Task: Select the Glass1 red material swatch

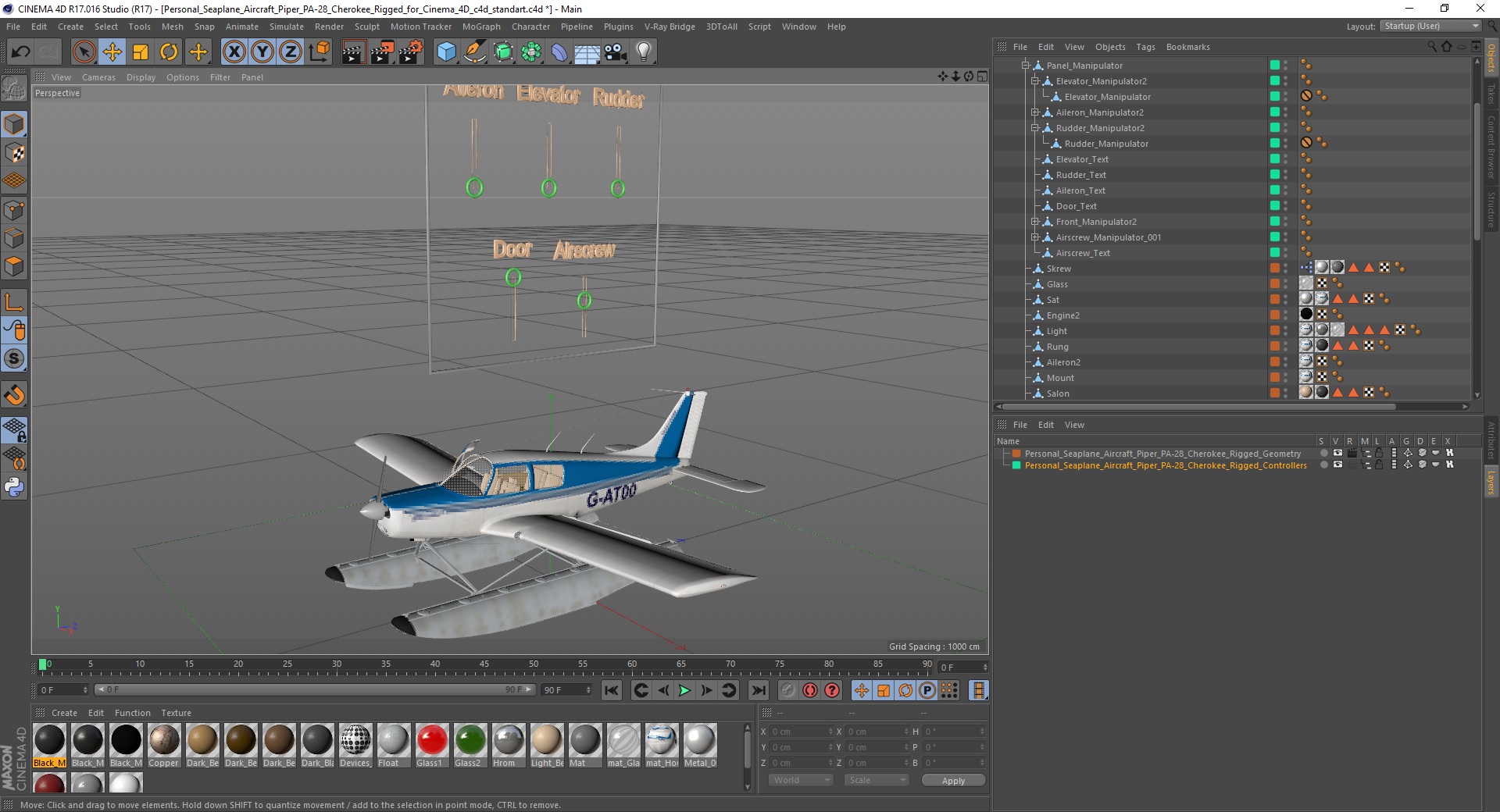Action: click(x=432, y=746)
